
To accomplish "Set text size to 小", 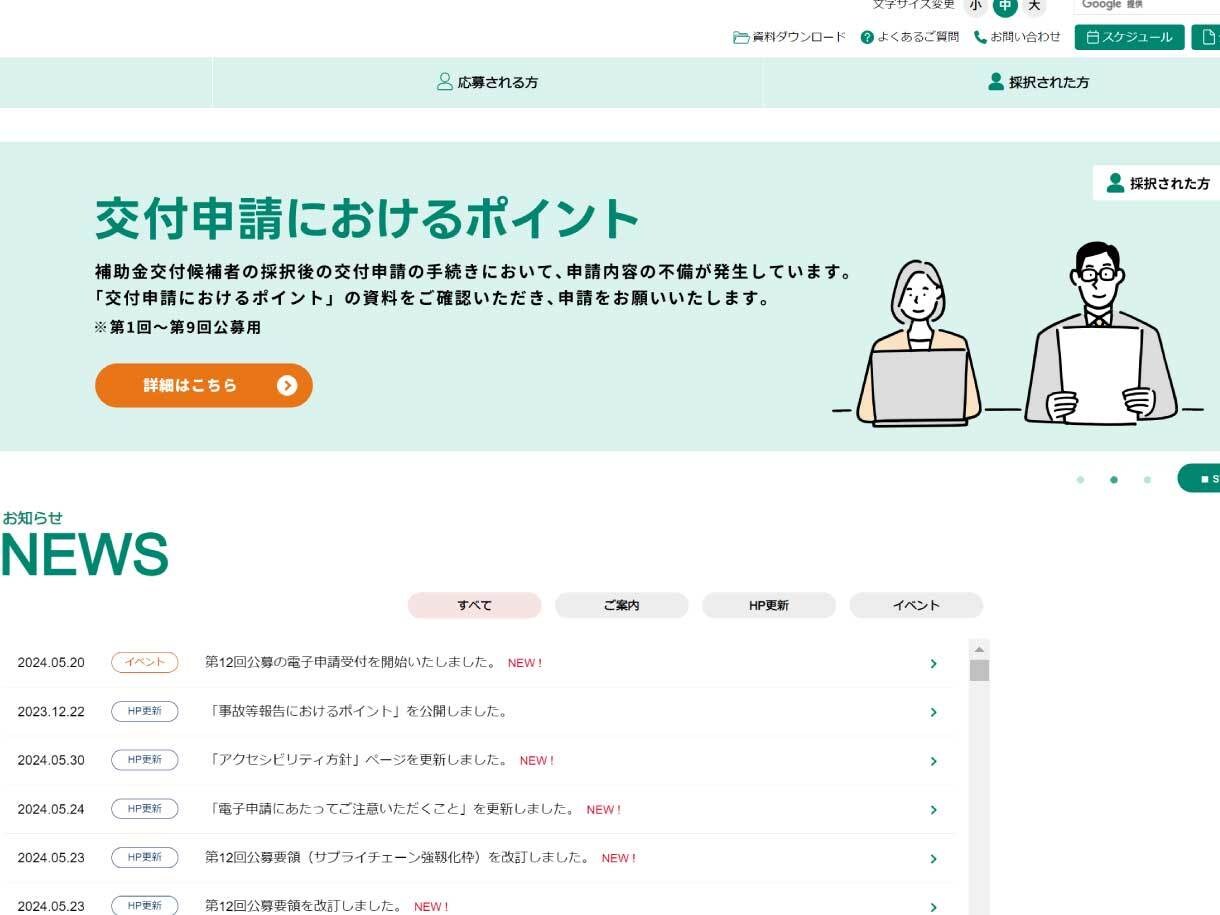I will point(975,6).
